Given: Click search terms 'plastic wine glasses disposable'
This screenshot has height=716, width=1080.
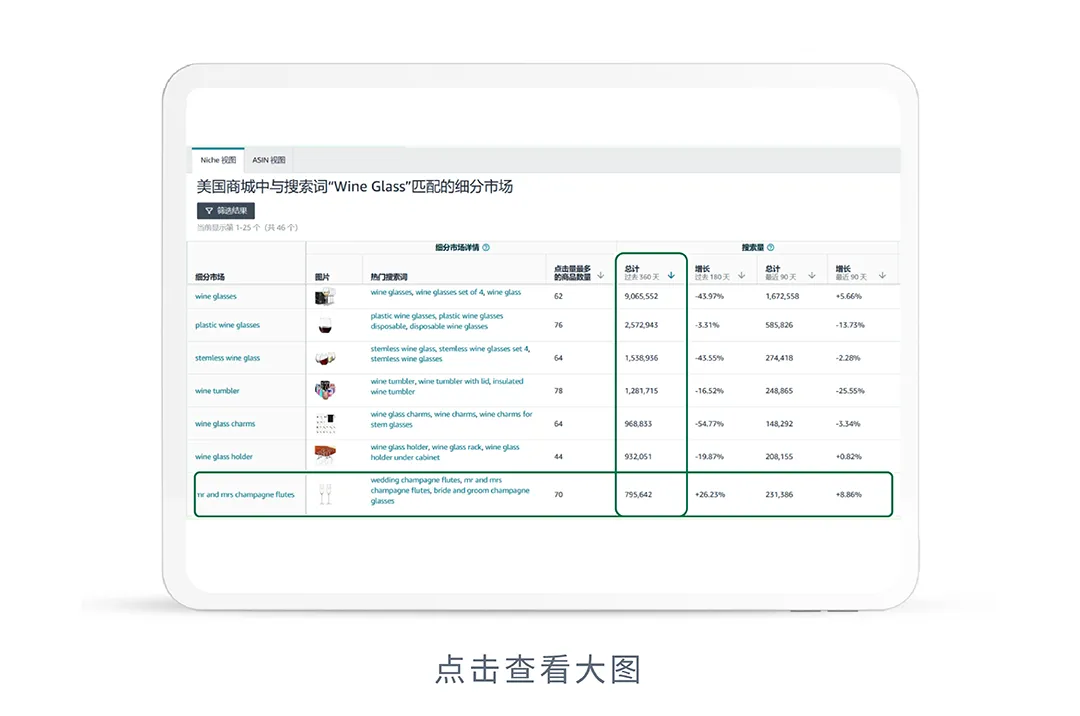Looking at the screenshot, I should 437,321.
